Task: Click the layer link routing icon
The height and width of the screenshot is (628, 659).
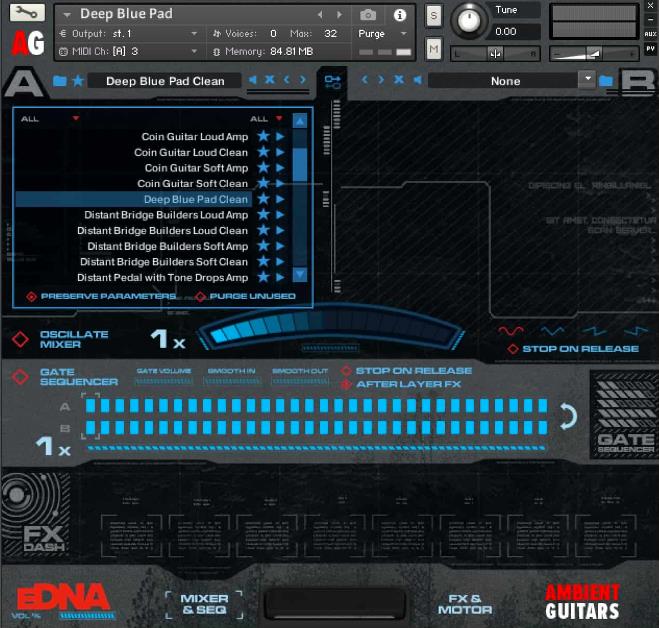Action: tap(332, 82)
